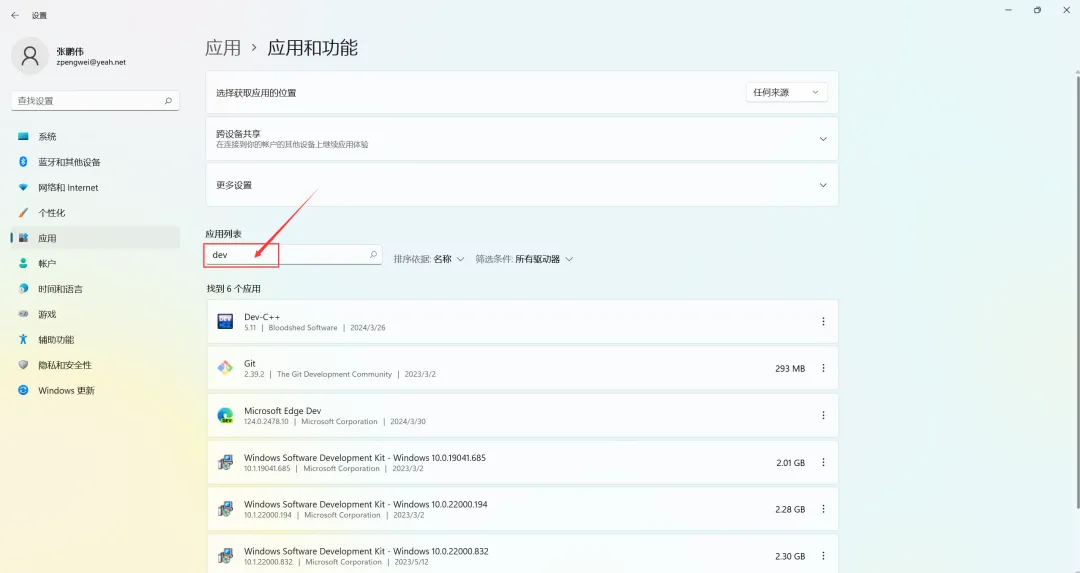Image resolution: width=1080 pixels, height=573 pixels.
Task: Click the 2.01 GB size value
Action: [791, 463]
